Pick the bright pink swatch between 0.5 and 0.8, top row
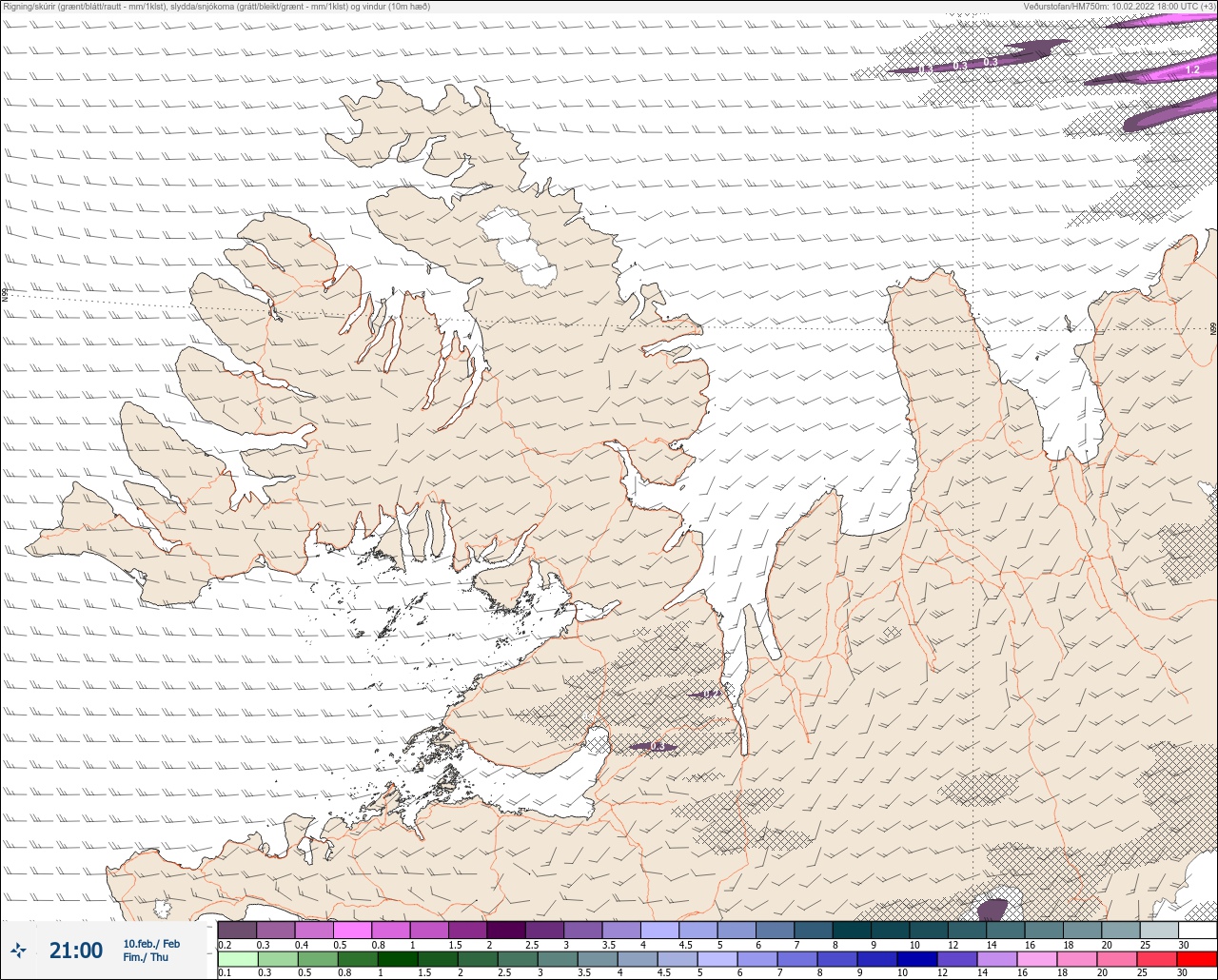Screen dimensions: 1218x980 (x=352, y=930)
